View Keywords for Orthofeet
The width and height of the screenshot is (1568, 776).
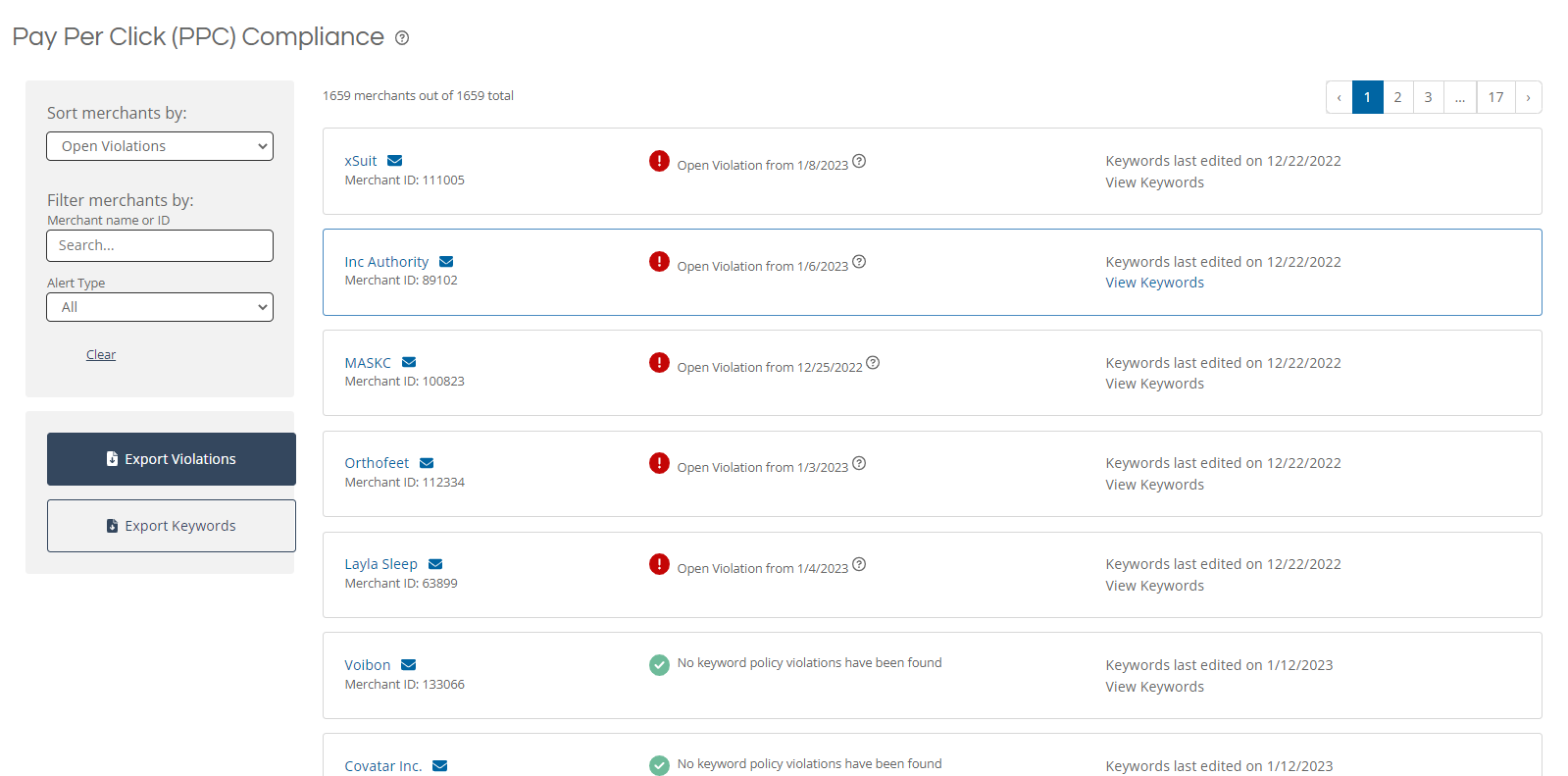point(1155,485)
